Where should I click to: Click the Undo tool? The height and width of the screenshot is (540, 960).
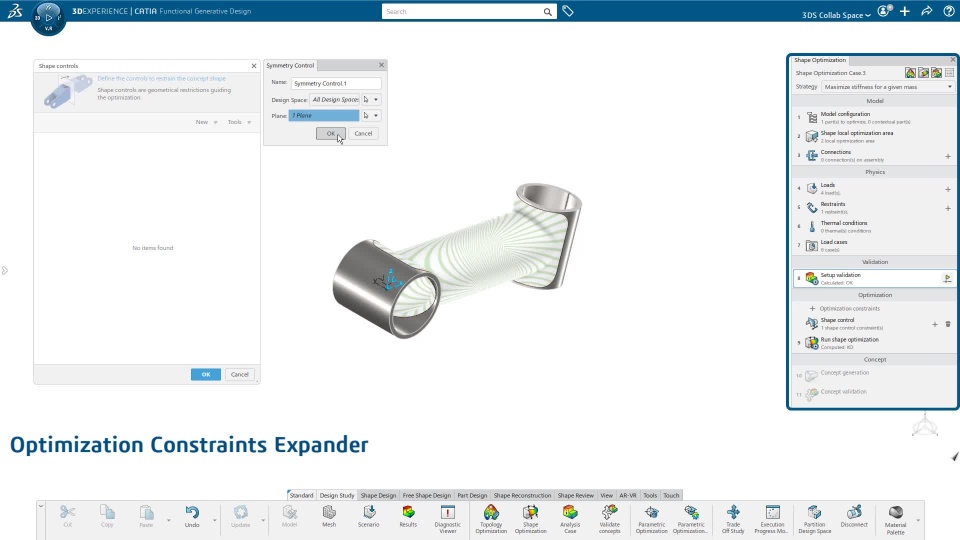[192, 516]
